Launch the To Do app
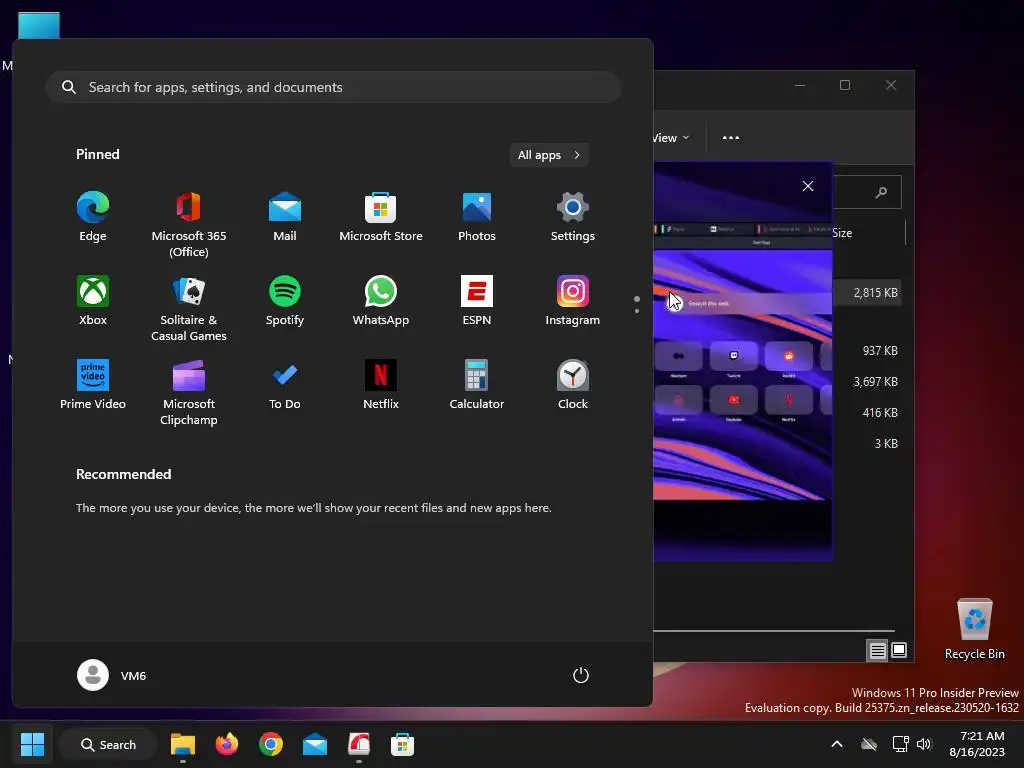1024x768 pixels. pyautogui.click(x=285, y=385)
